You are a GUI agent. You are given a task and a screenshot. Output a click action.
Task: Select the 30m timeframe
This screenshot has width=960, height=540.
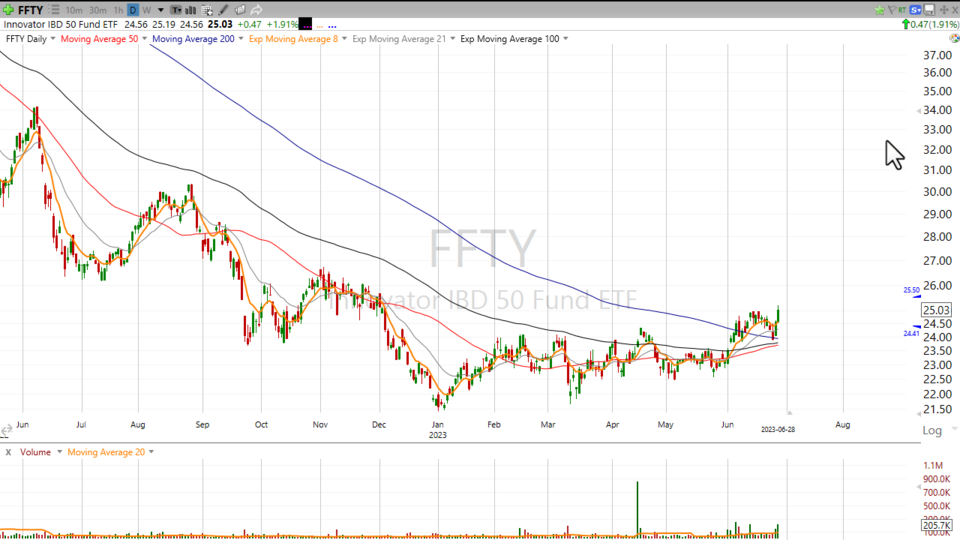click(x=97, y=10)
